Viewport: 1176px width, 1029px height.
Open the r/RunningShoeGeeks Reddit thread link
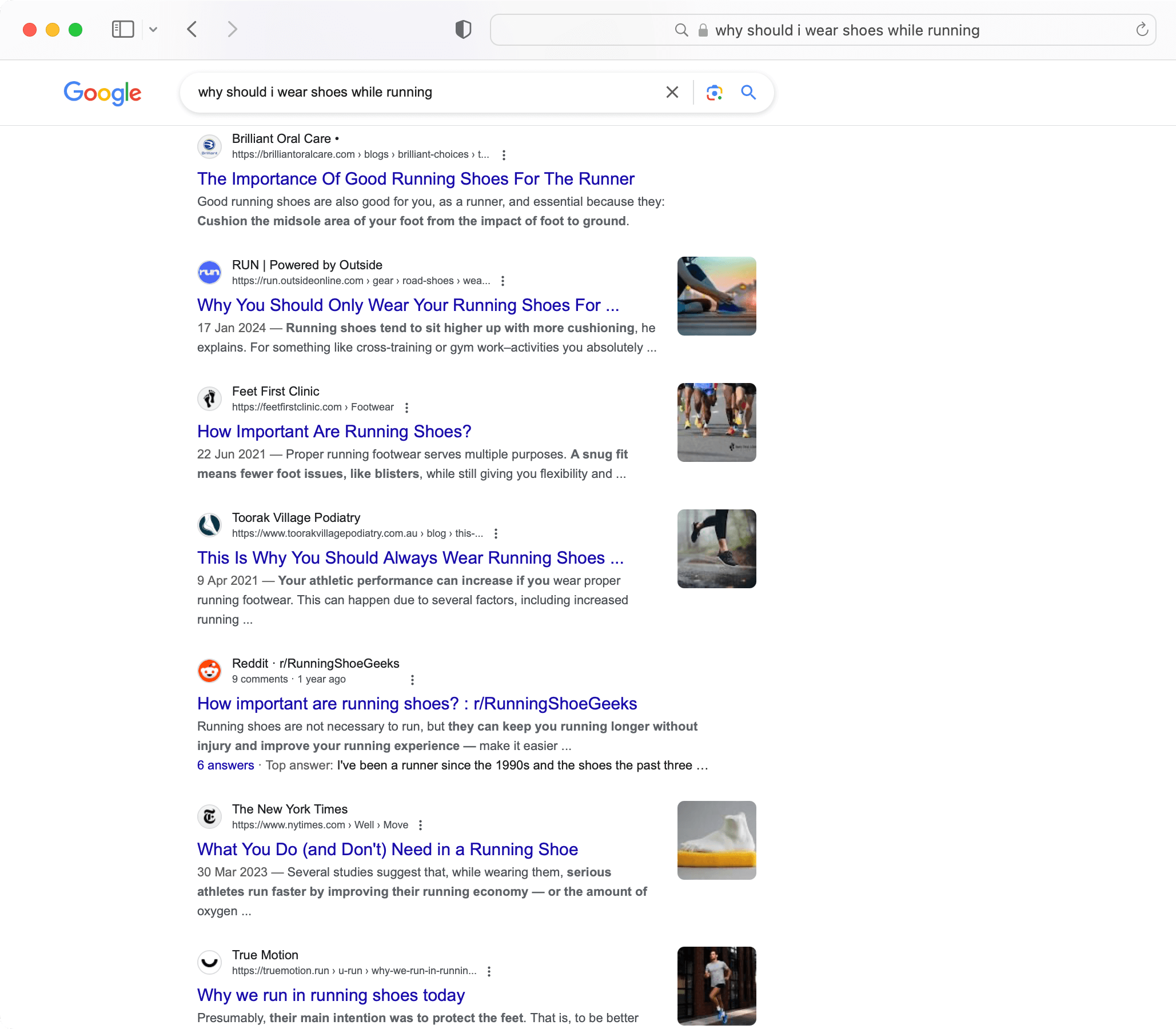click(417, 704)
